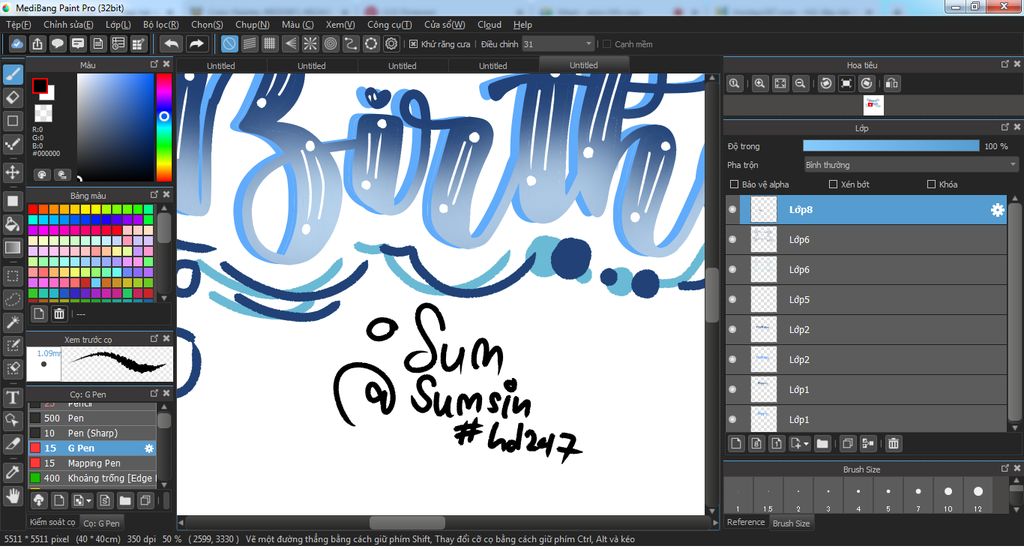Enable the Xén bớt checkbox
Screen dimensions: 1024x549
click(x=833, y=184)
